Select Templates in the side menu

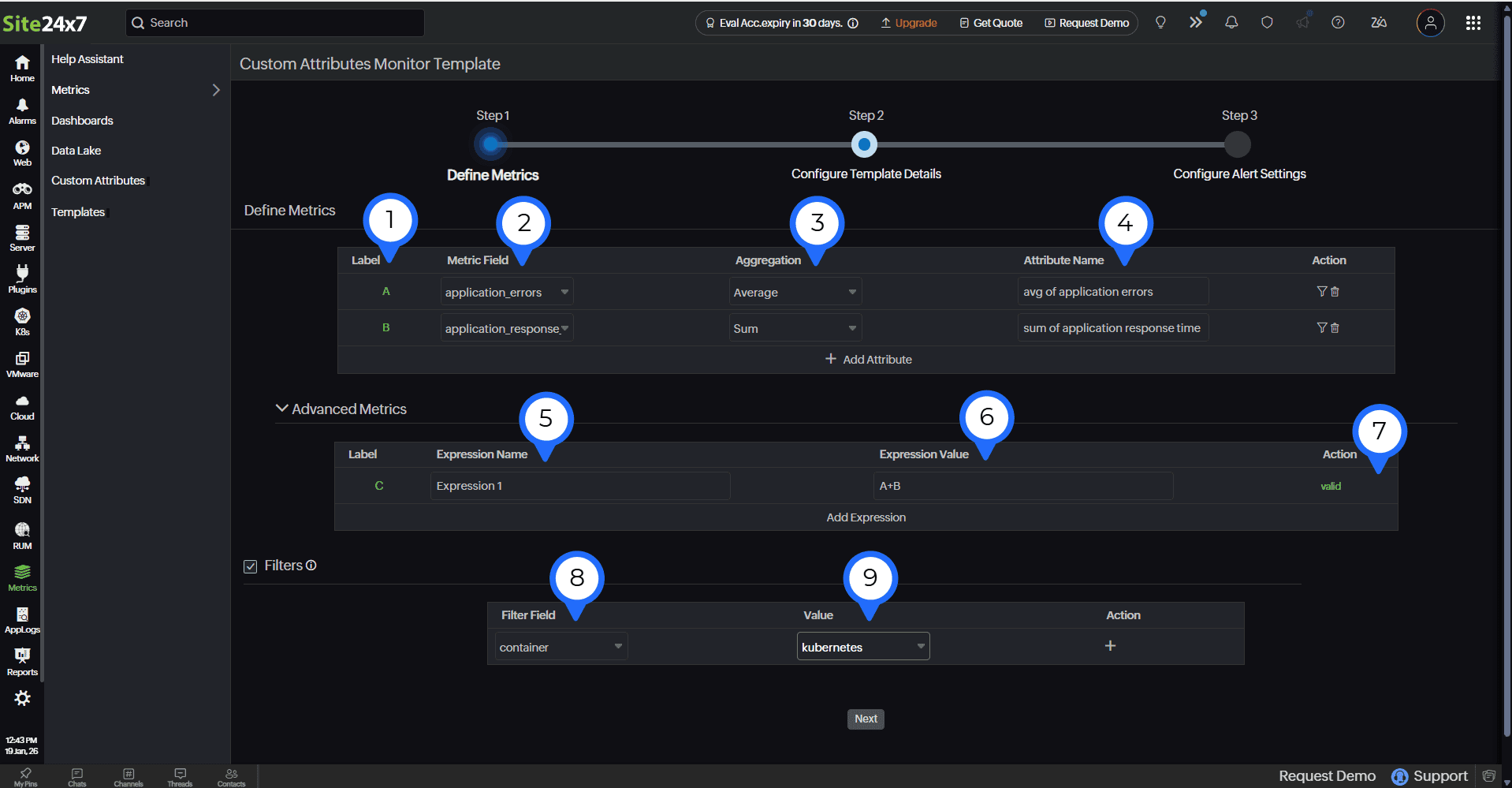click(x=78, y=212)
